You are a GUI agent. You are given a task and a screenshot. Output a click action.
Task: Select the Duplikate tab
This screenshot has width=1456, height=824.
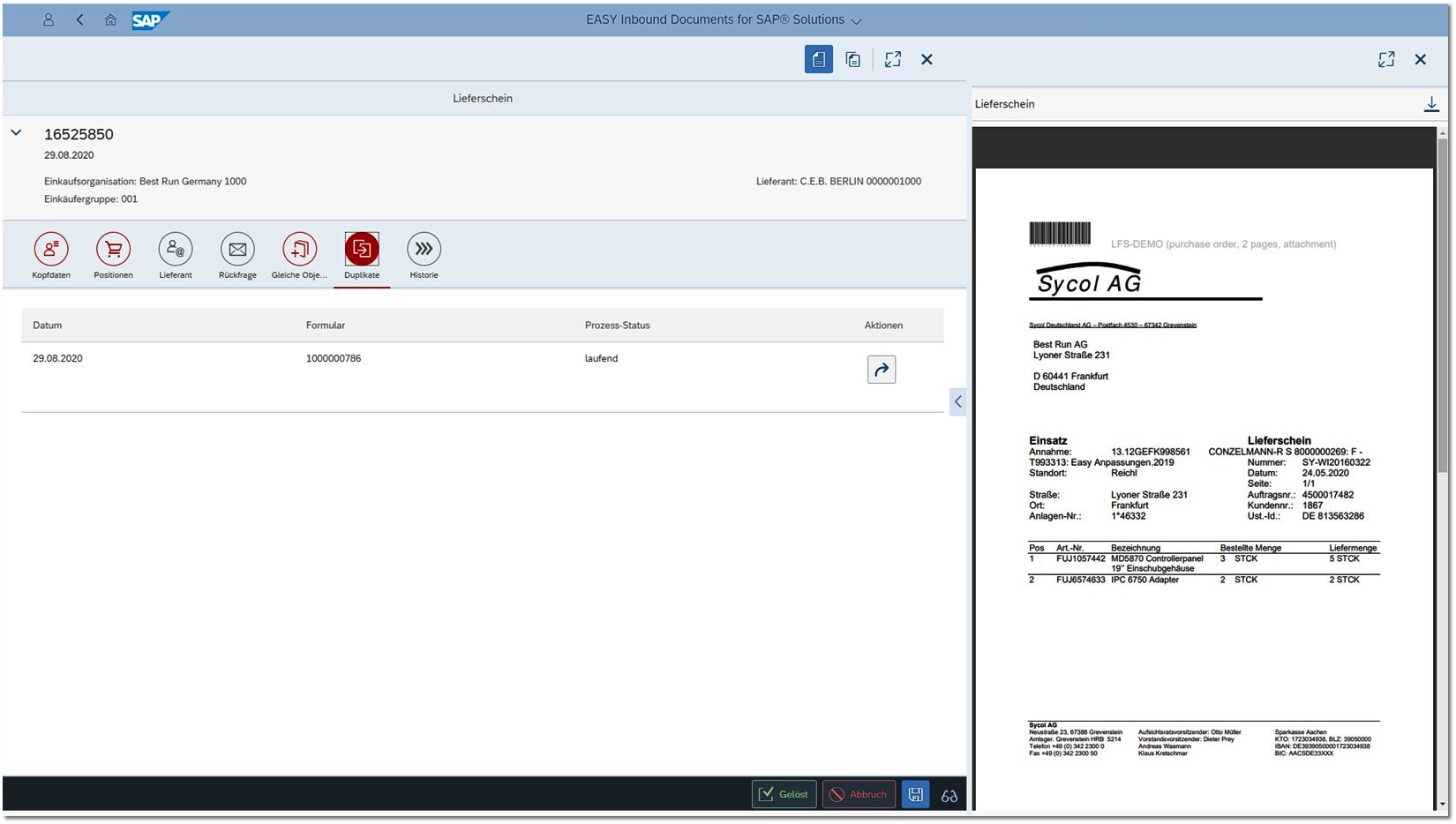point(362,257)
